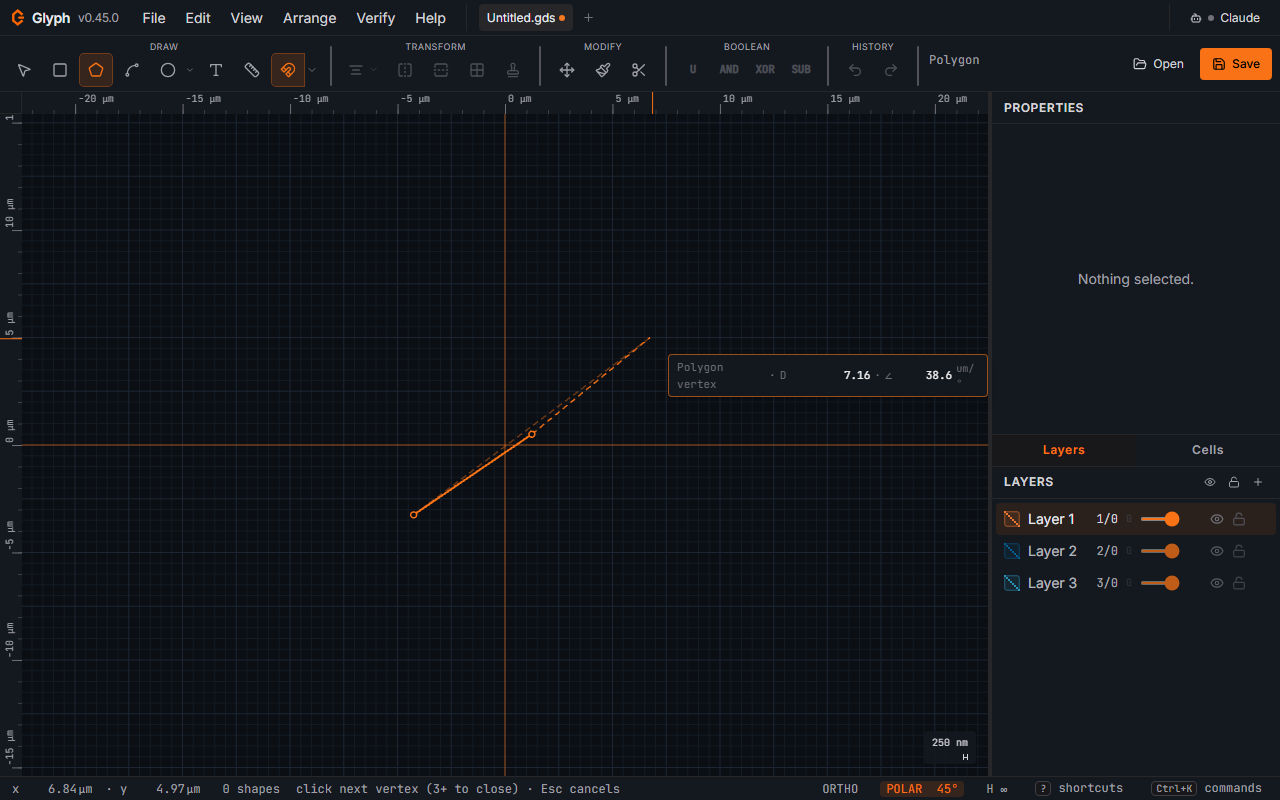Click the Save button
This screenshot has width=1280, height=800.
pos(1236,64)
